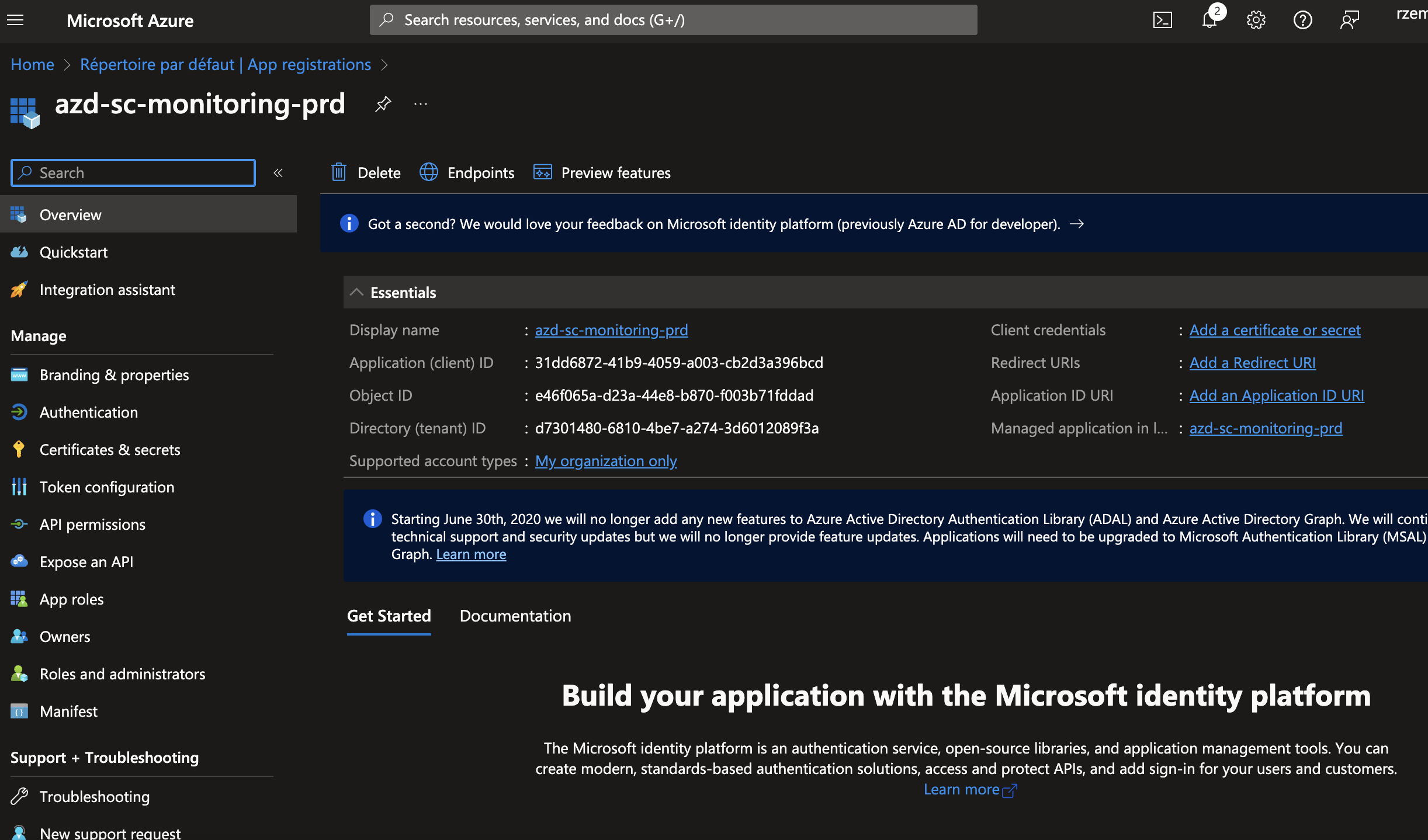Click the Roles and administrators icon
This screenshot has width=1428, height=840.
tap(19, 674)
